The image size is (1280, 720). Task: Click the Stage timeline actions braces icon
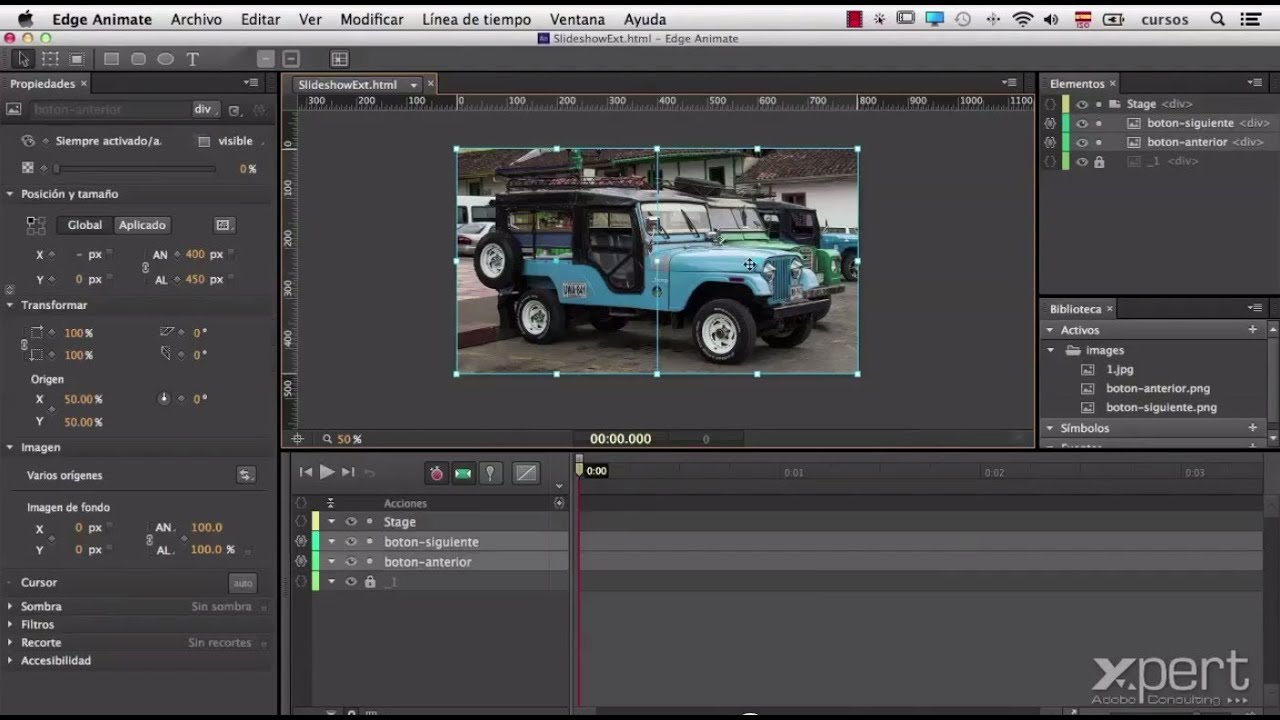tap(300, 522)
